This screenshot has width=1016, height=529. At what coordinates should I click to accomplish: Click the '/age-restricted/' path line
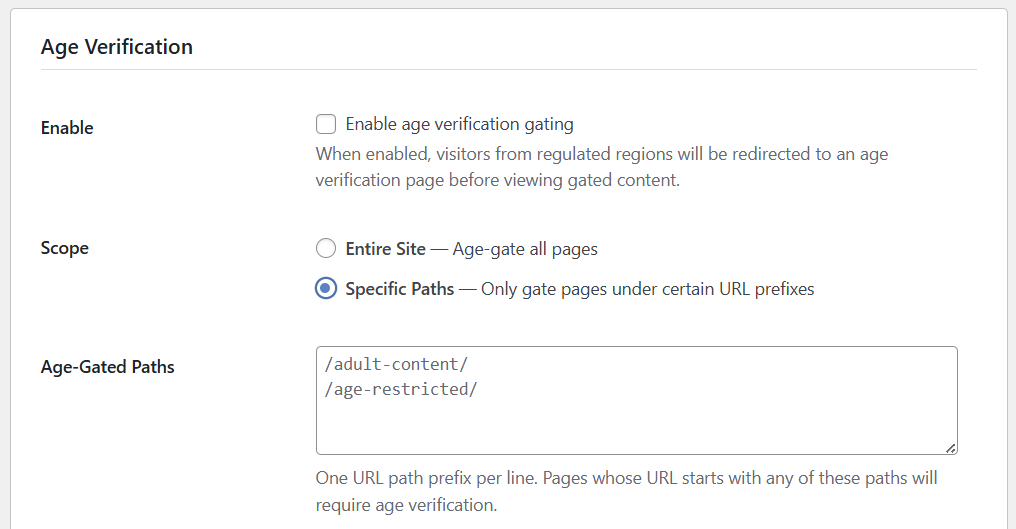(x=401, y=389)
